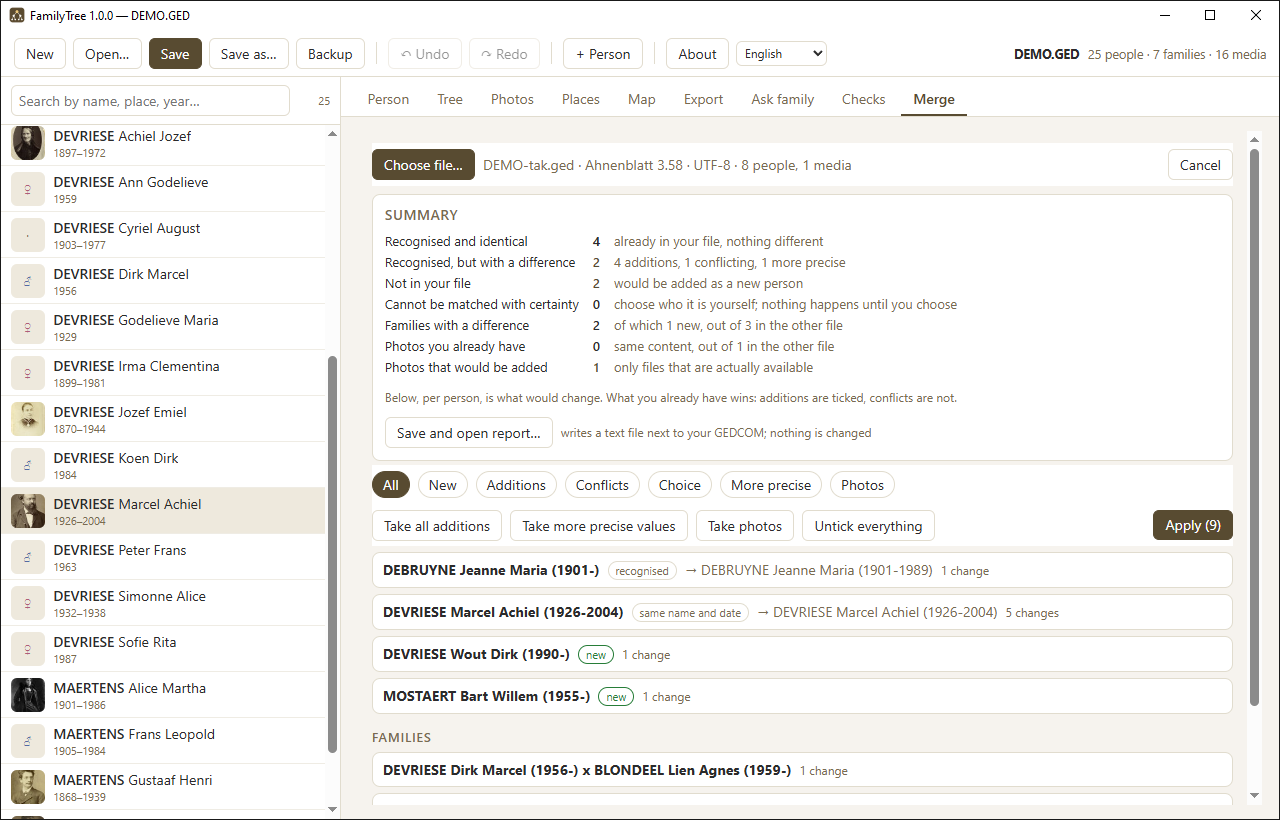Click Save and open report button
This screenshot has width=1280, height=820.
tap(469, 433)
